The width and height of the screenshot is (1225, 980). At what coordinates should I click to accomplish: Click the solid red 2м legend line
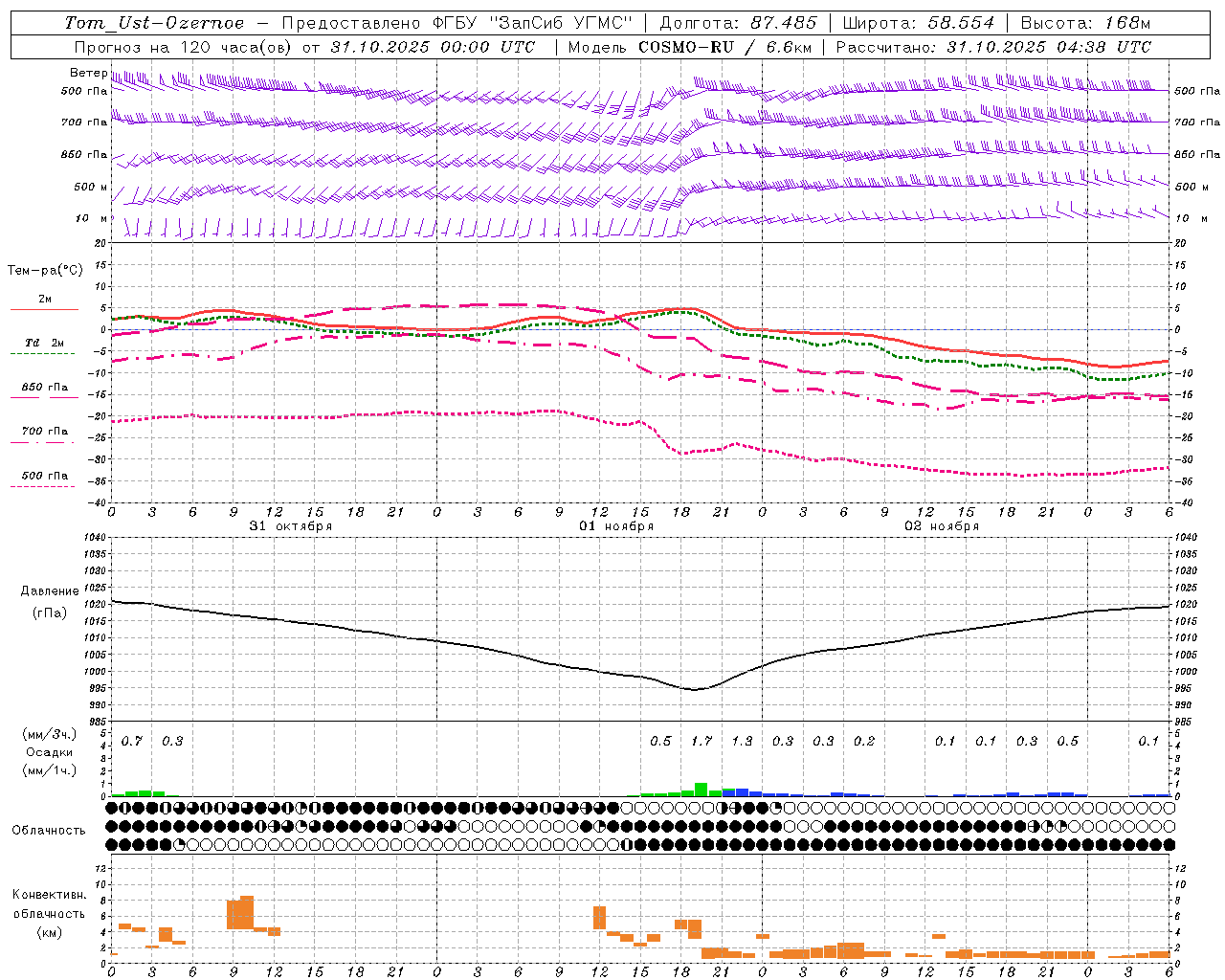[44, 309]
